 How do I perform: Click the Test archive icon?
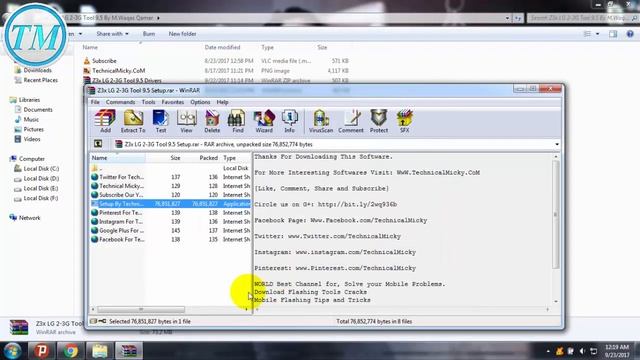pyautogui.click(x=161, y=121)
